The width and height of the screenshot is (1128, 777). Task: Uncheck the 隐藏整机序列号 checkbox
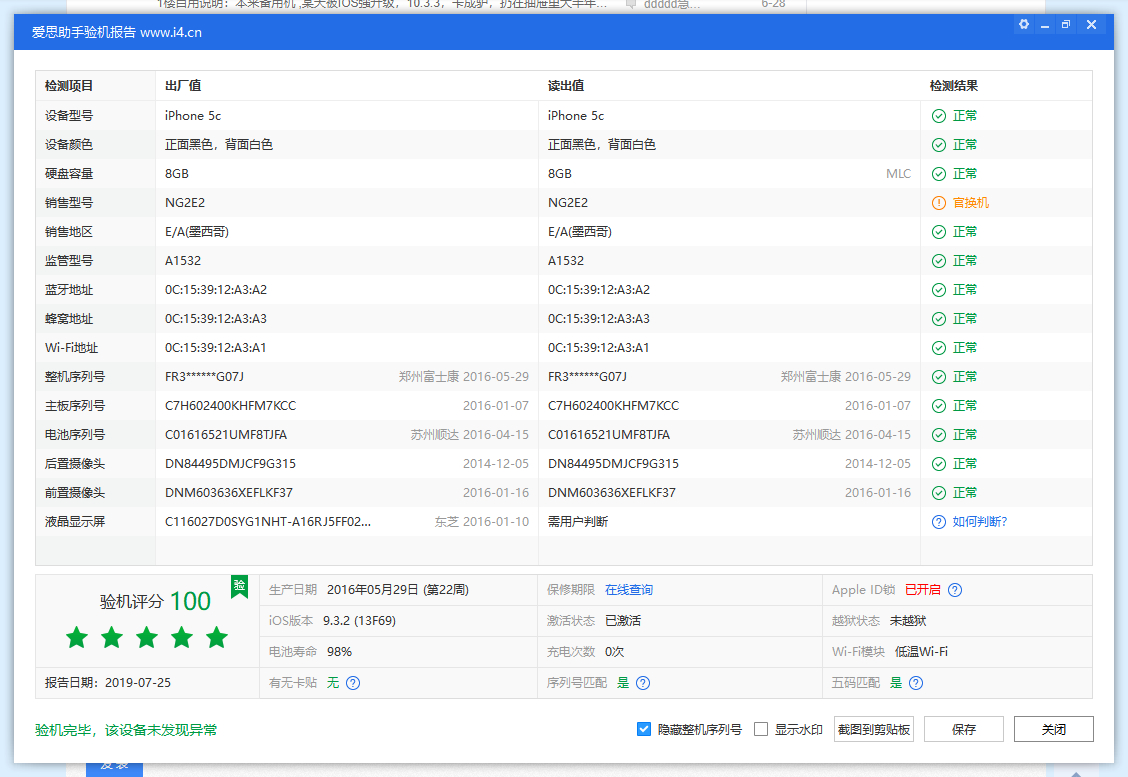(644, 730)
